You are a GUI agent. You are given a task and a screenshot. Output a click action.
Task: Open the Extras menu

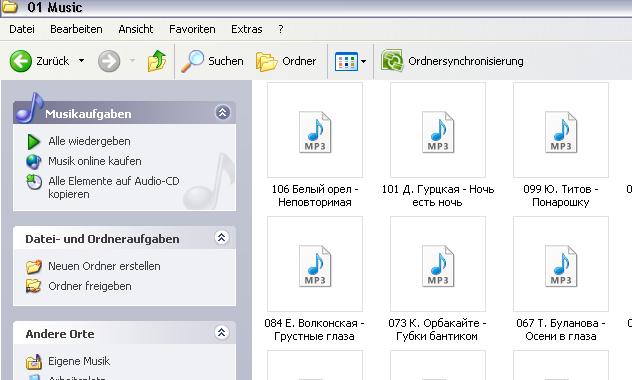click(246, 29)
